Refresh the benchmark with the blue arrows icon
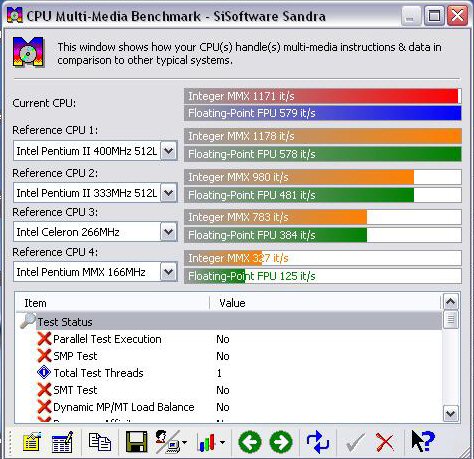Screen dimensions: 474x459 pos(318,442)
